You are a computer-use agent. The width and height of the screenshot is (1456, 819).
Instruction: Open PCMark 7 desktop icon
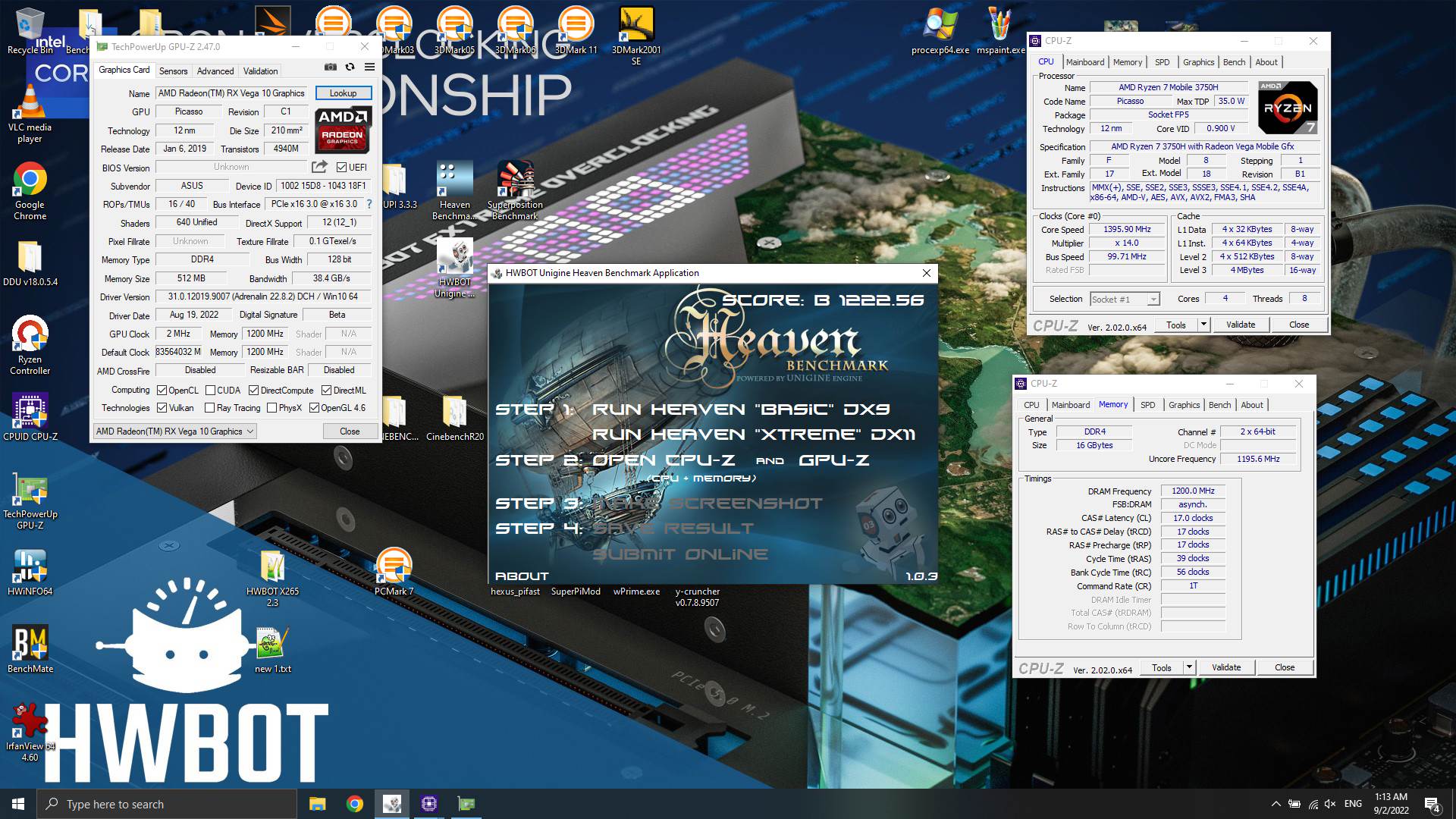click(394, 572)
